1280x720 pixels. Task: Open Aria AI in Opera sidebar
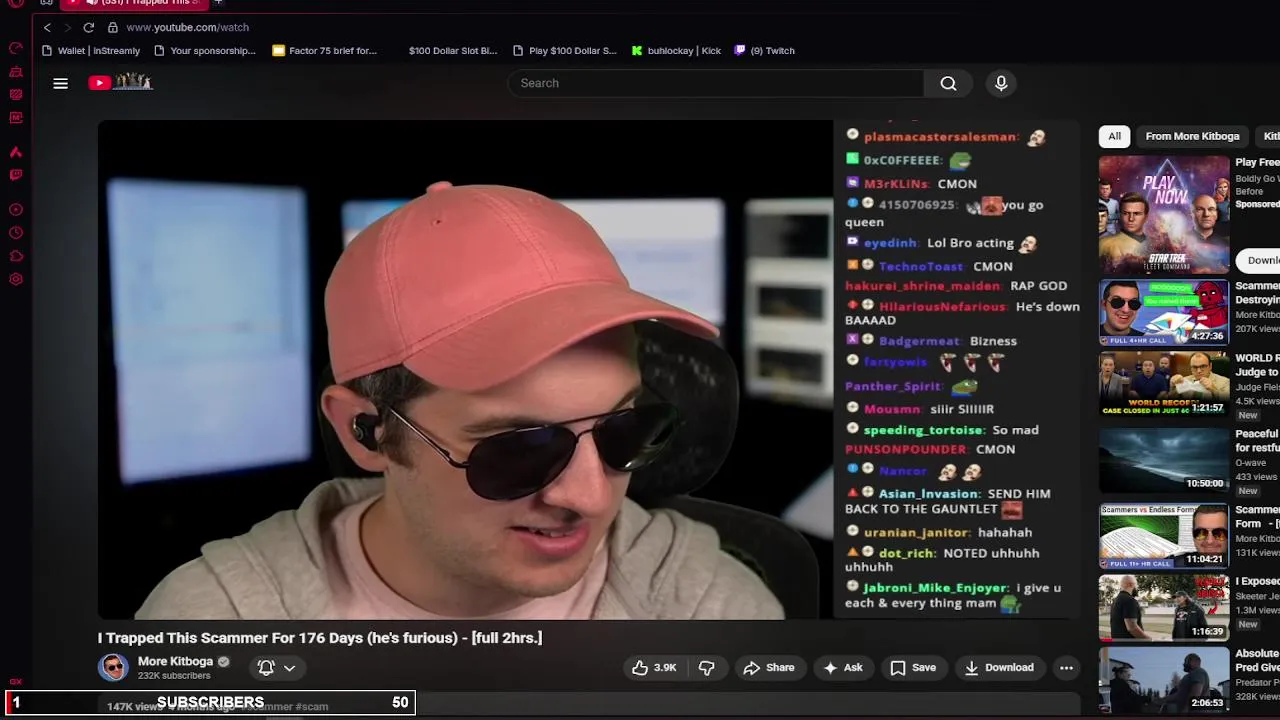coord(15,152)
